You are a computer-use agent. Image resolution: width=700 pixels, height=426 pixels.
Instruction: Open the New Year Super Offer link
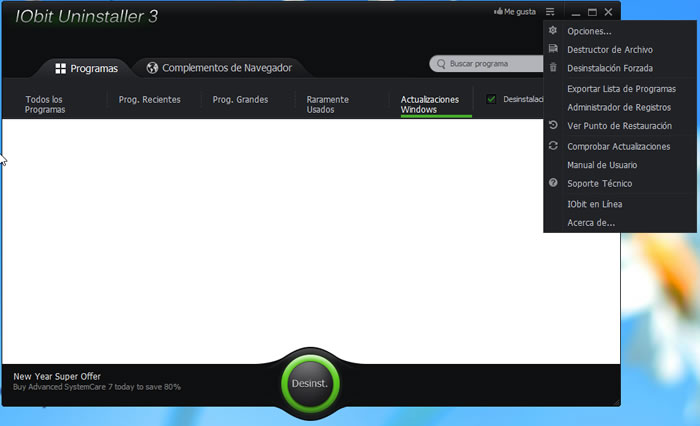pyautogui.click(x=57, y=376)
